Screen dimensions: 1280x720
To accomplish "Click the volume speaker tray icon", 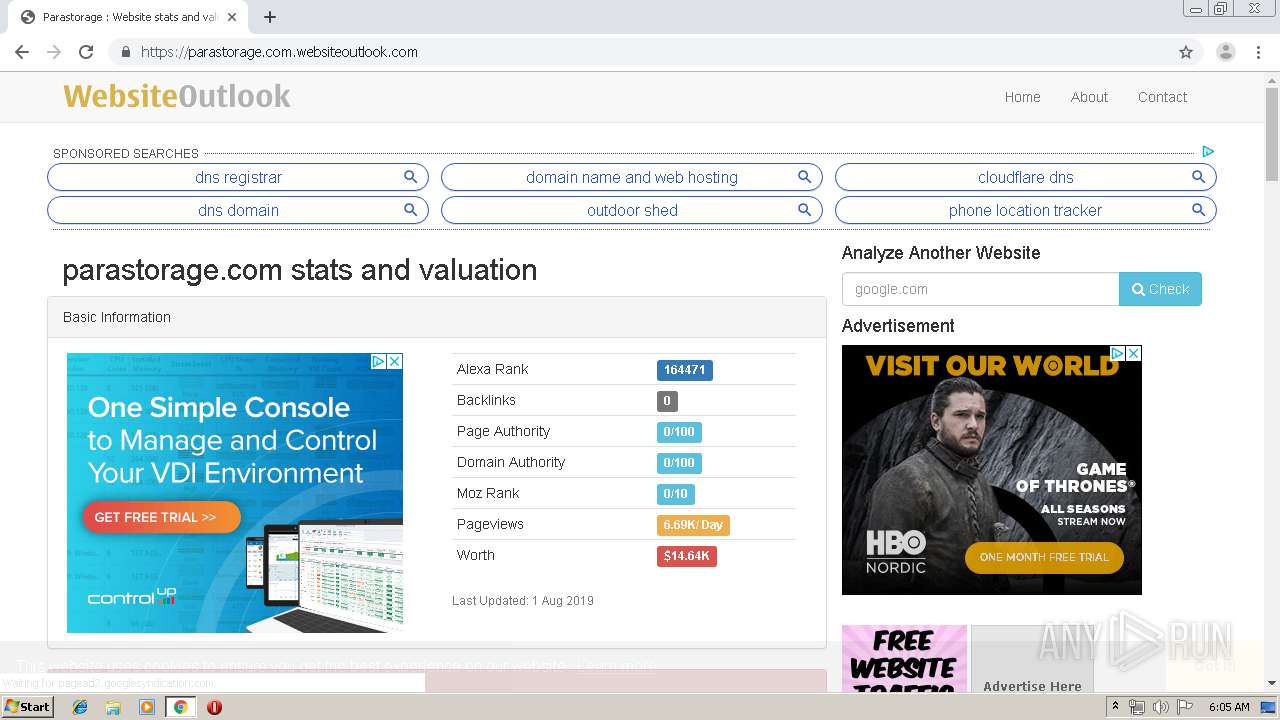I will 1160,707.
